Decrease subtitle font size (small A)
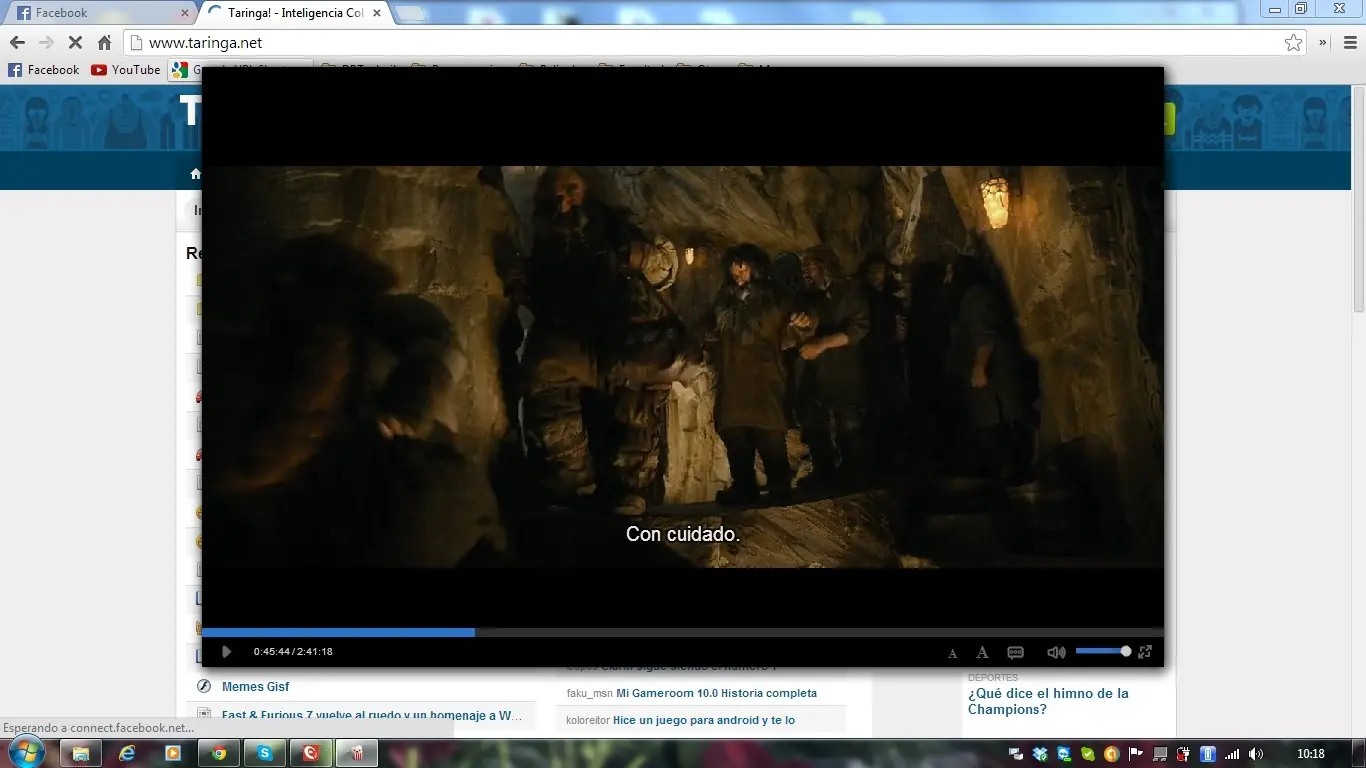The image size is (1366, 768). [x=952, y=653]
